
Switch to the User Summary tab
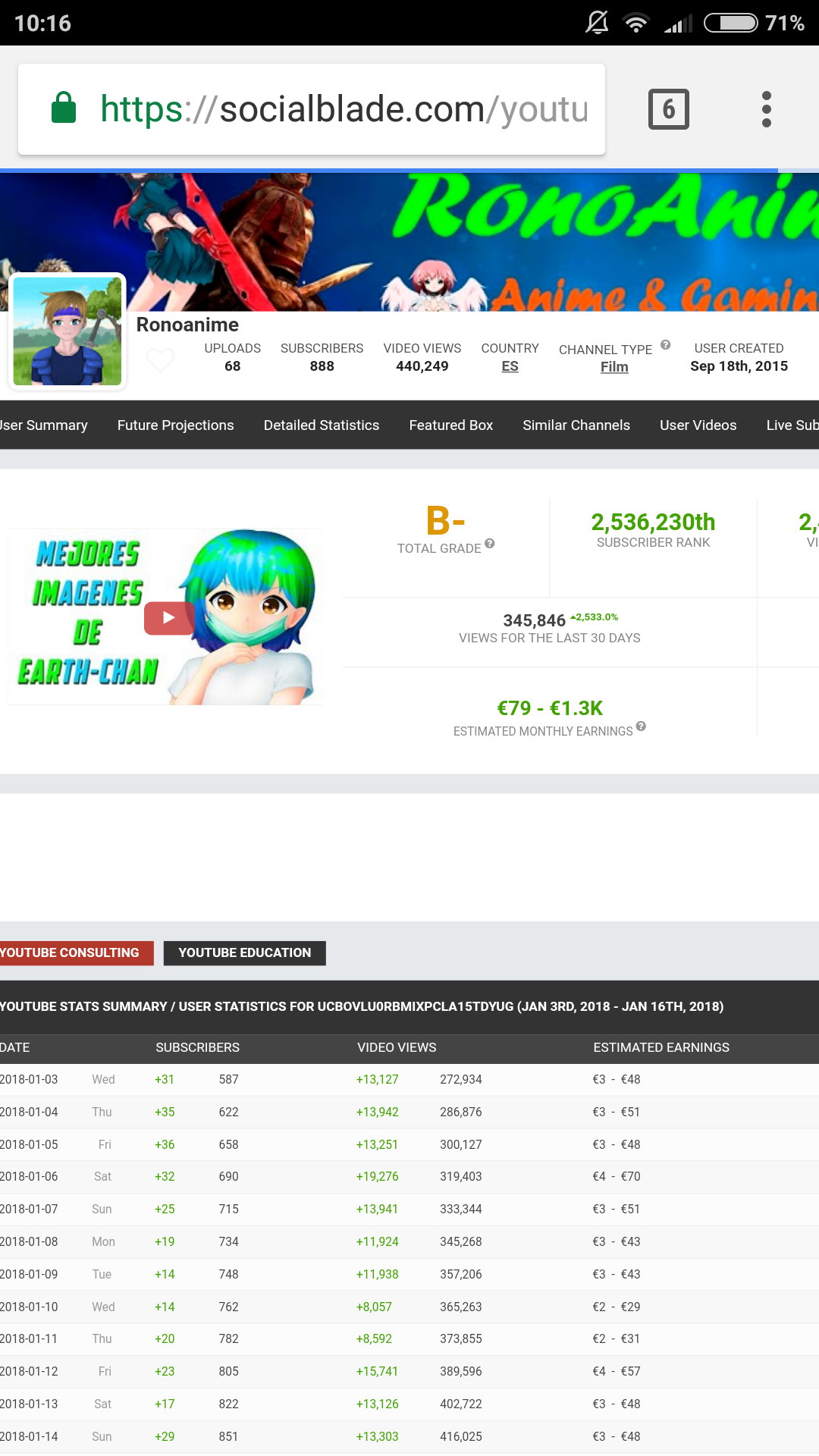pyautogui.click(x=43, y=425)
